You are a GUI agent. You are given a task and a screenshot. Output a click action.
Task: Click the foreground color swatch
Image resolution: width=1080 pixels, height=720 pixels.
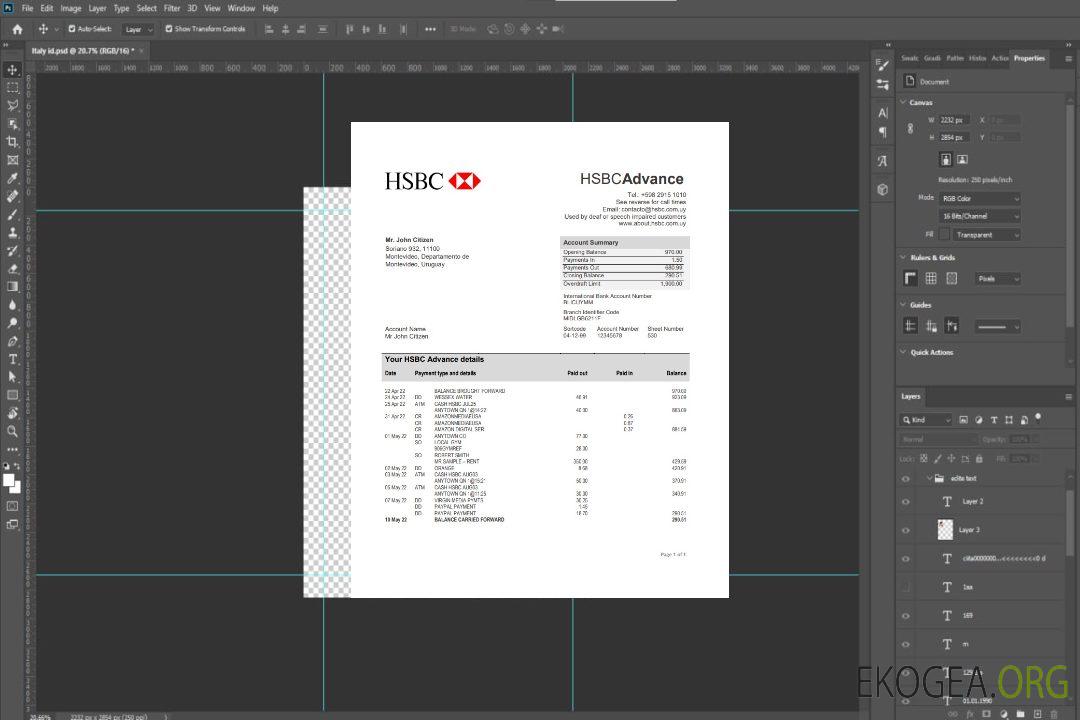[9, 481]
